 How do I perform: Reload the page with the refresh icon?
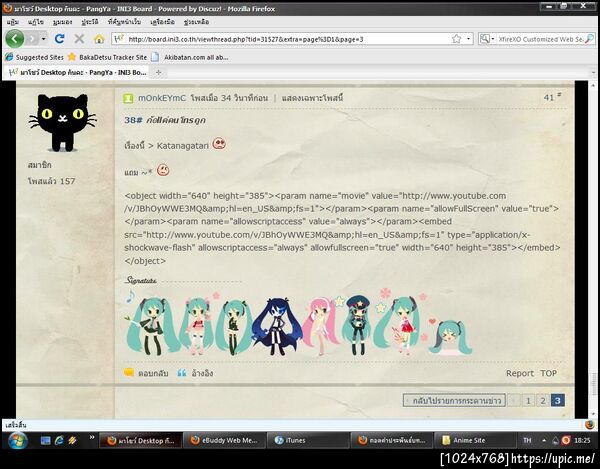click(x=59, y=39)
